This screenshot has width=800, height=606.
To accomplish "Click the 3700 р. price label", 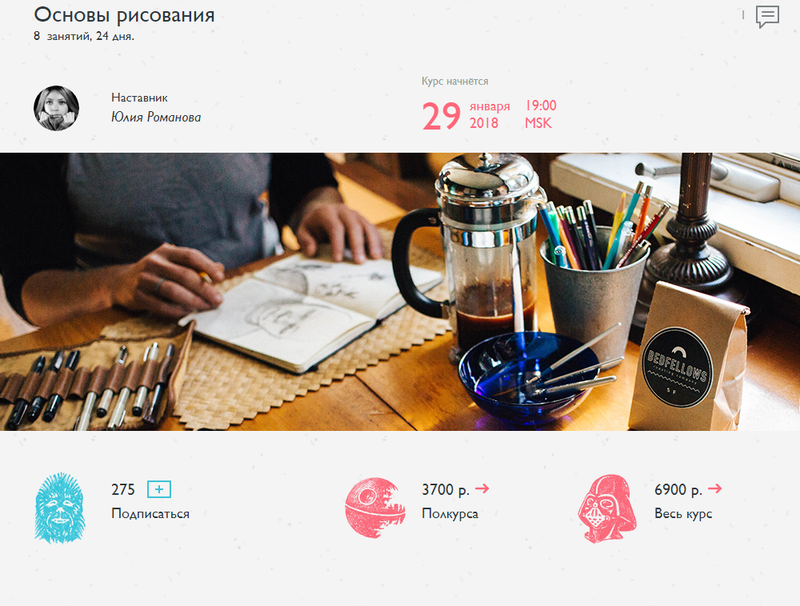I will pos(445,490).
